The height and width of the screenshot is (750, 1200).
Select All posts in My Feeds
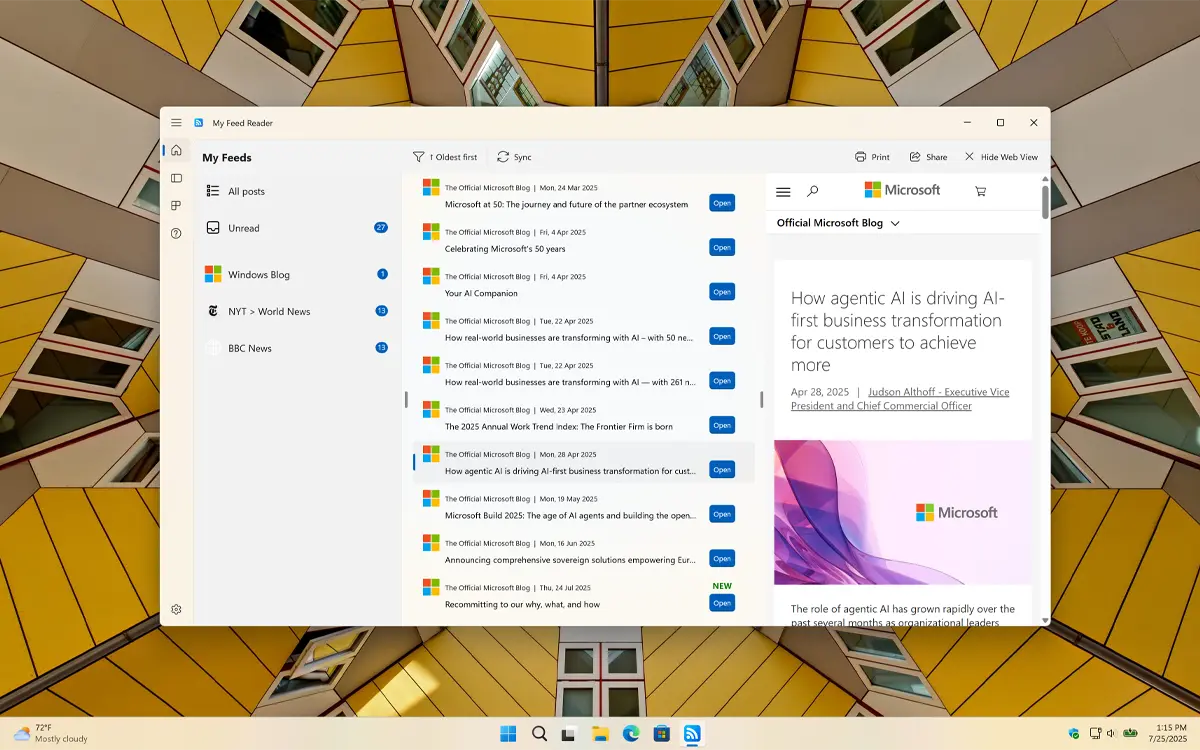(x=297, y=191)
